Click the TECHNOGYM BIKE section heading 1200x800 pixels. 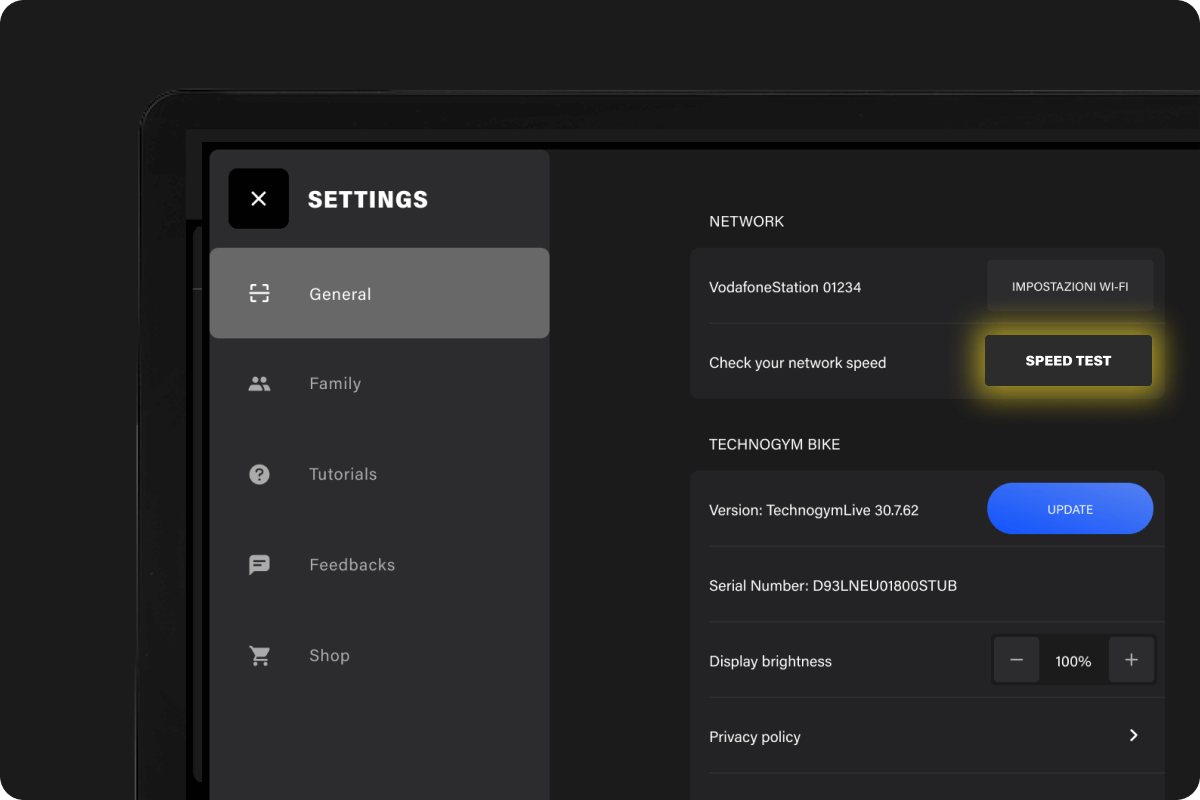pos(775,444)
